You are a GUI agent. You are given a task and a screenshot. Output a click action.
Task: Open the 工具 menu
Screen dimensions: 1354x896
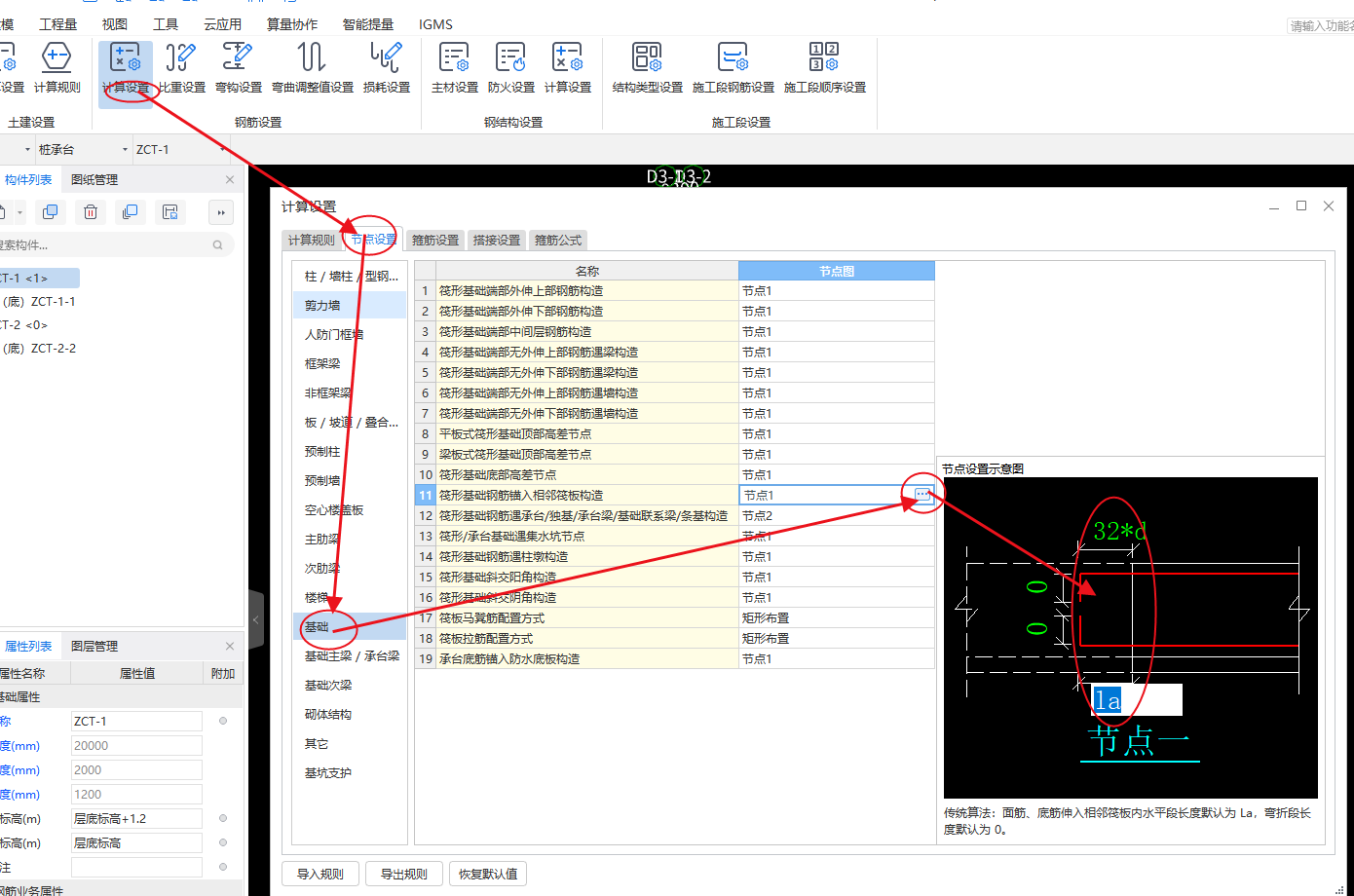[x=166, y=24]
